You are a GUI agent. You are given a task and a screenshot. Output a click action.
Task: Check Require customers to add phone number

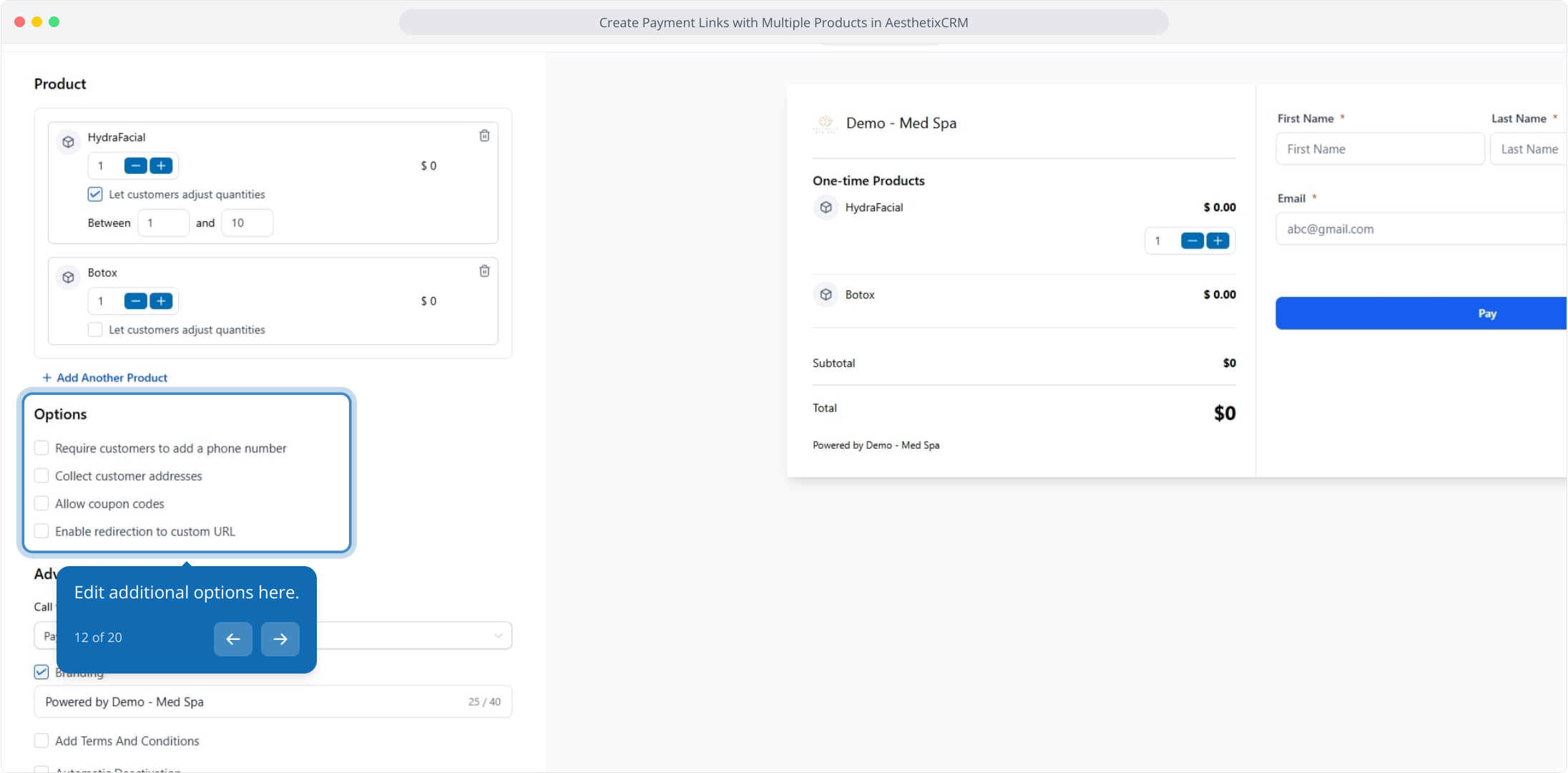41,448
